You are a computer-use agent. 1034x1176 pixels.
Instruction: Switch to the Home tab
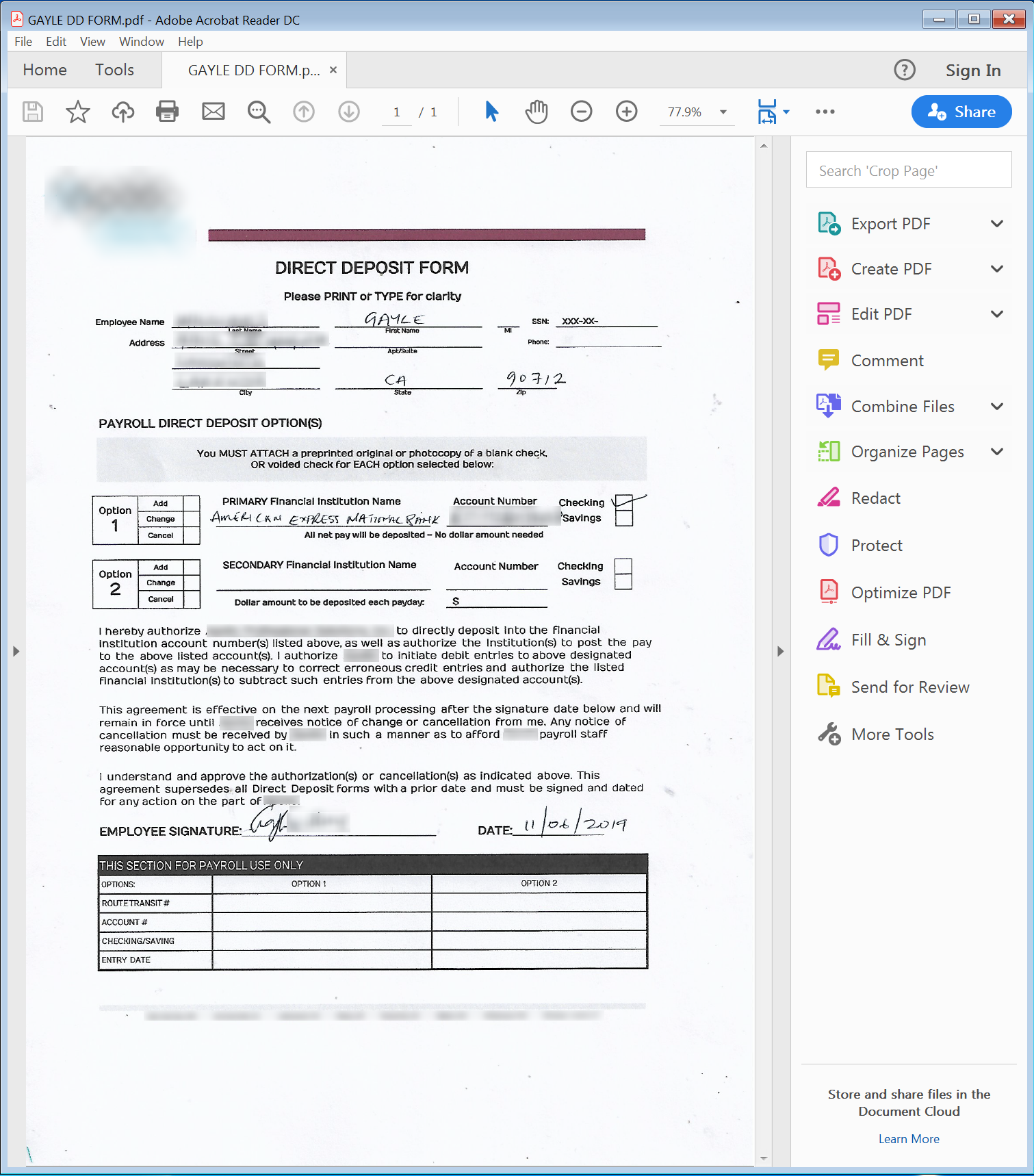point(45,70)
